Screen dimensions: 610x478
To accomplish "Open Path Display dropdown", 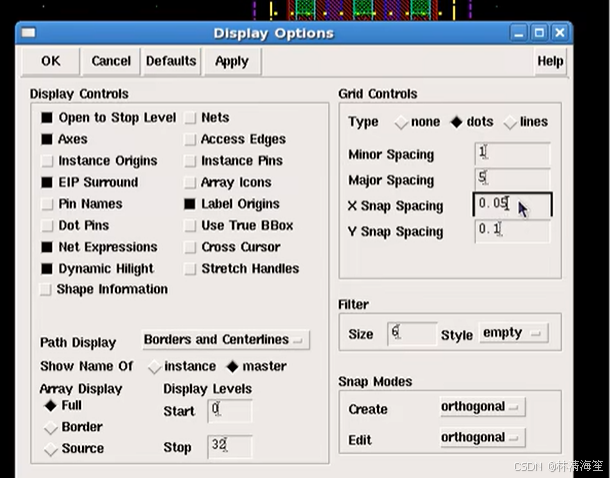I will (x=226, y=340).
